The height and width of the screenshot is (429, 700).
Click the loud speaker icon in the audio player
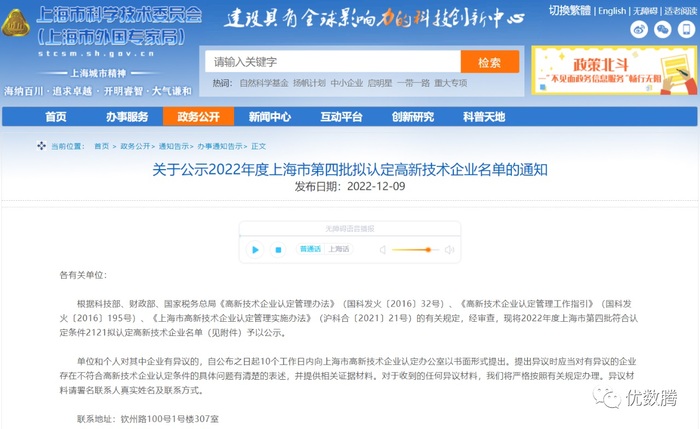[449, 250]
